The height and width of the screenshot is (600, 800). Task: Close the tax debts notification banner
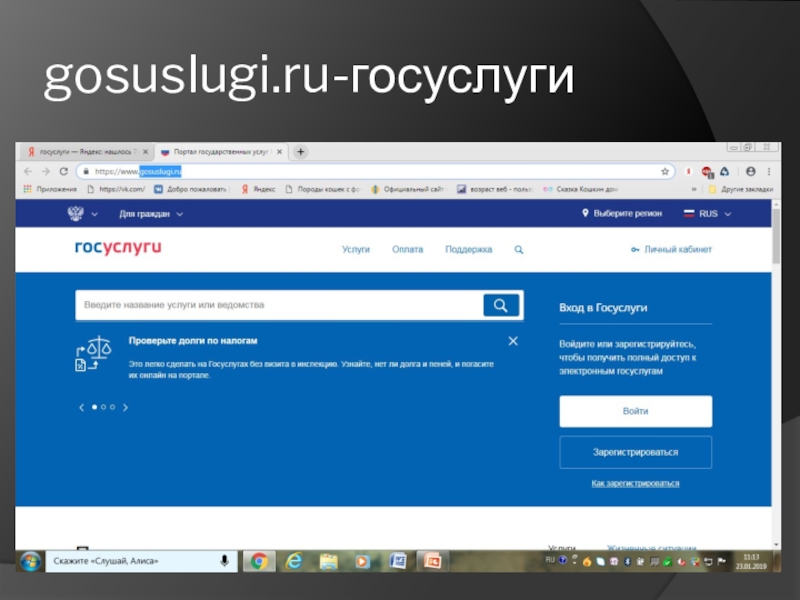coord(513,341)
